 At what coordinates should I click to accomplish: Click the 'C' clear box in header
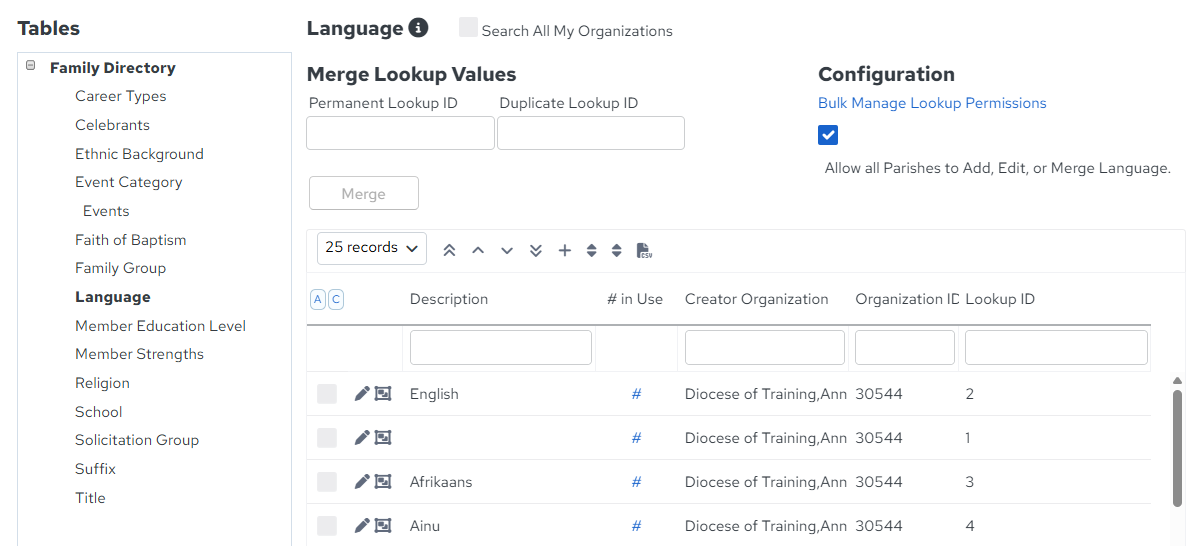click(336, 300)
